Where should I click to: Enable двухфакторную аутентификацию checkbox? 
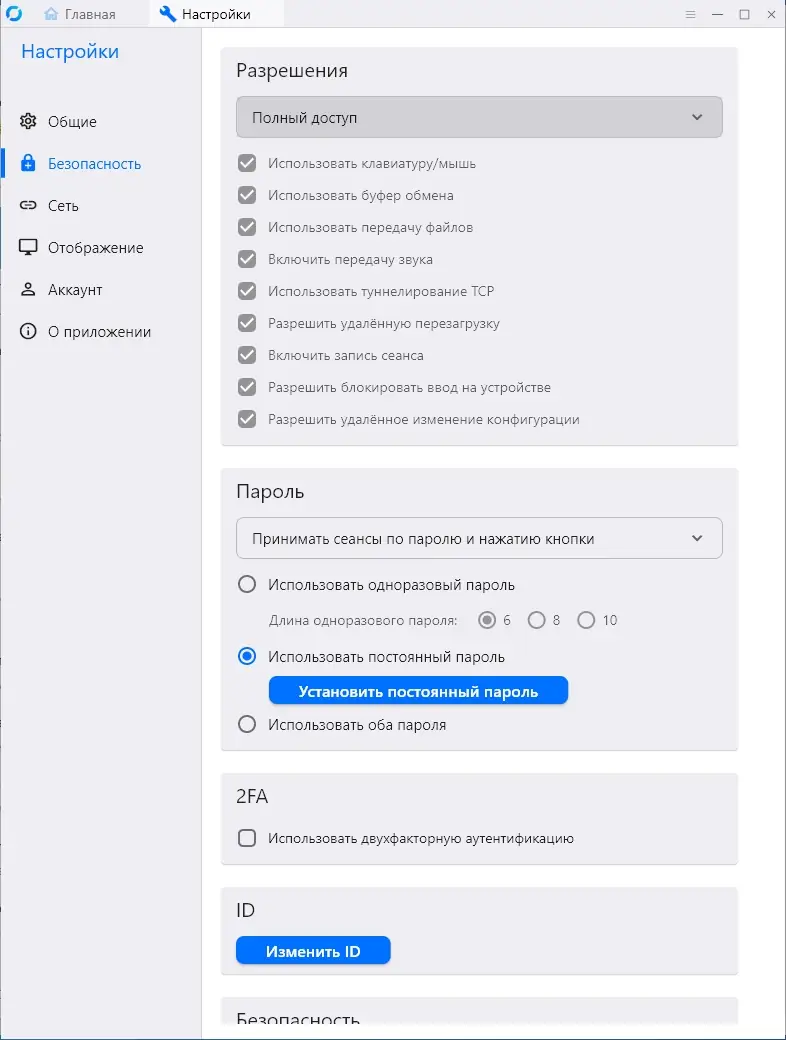pos(247,838)
